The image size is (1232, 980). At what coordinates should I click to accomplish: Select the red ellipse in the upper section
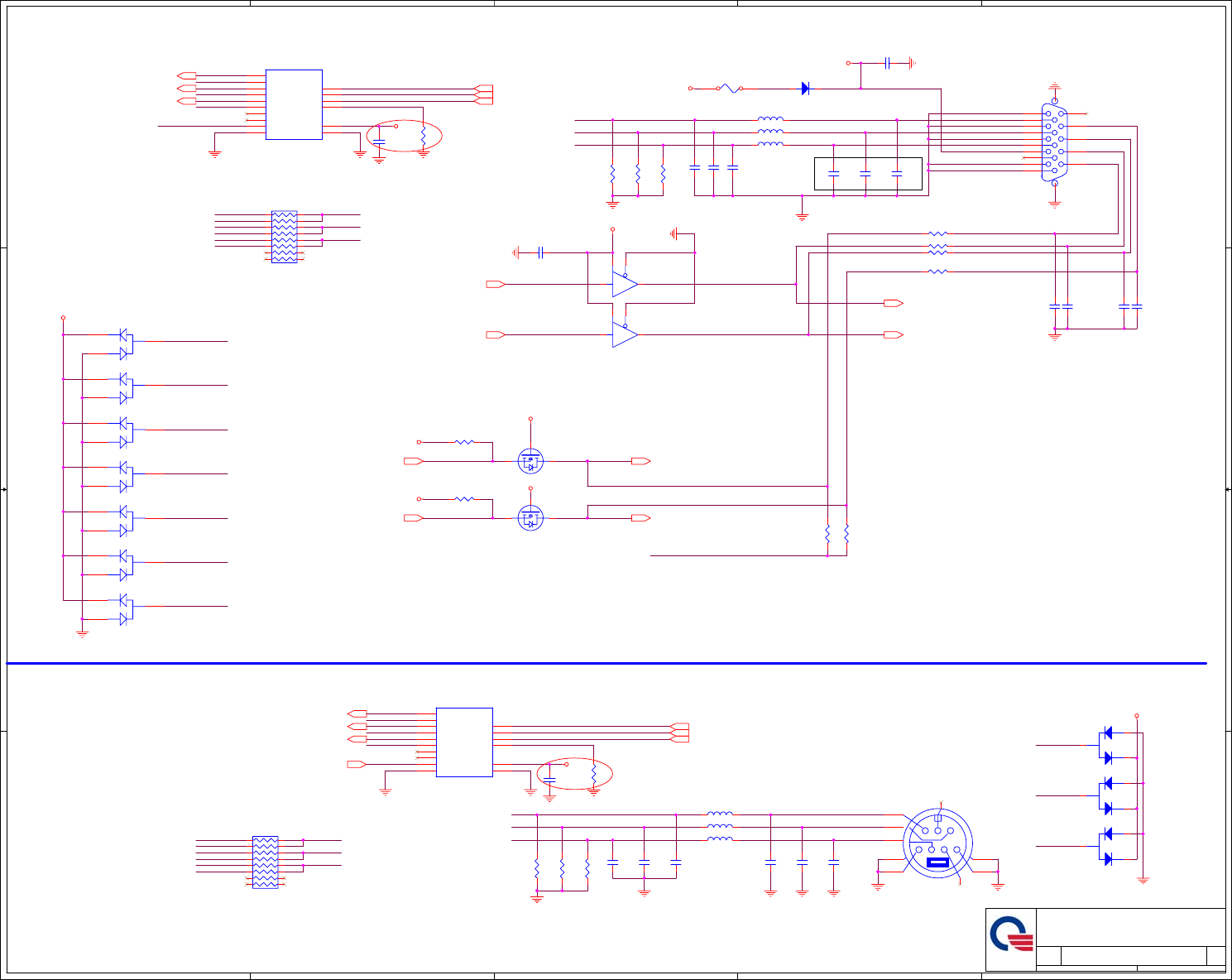(x=404, y=136)
